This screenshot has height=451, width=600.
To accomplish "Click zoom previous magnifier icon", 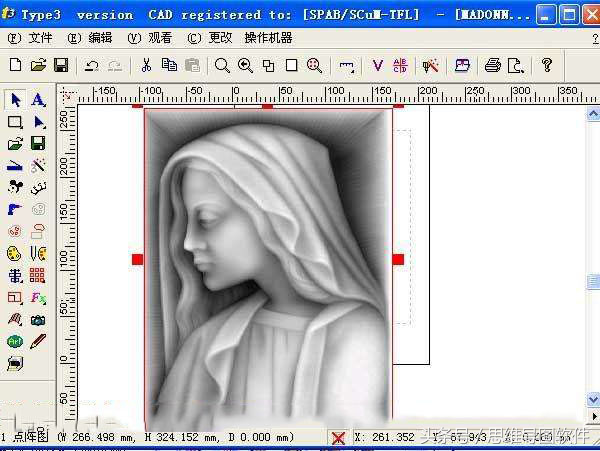I will click(x=245, y=65).
